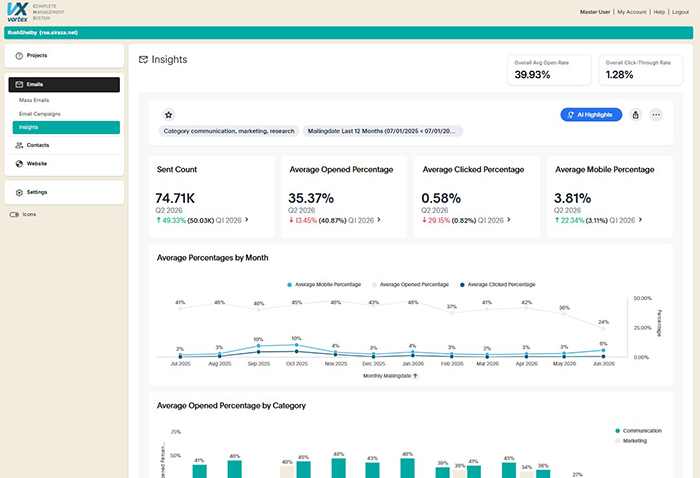Viewport: 700px width, 478px height.
Task: Click the 35.37% opened percentage value
Action: point(311,198)
